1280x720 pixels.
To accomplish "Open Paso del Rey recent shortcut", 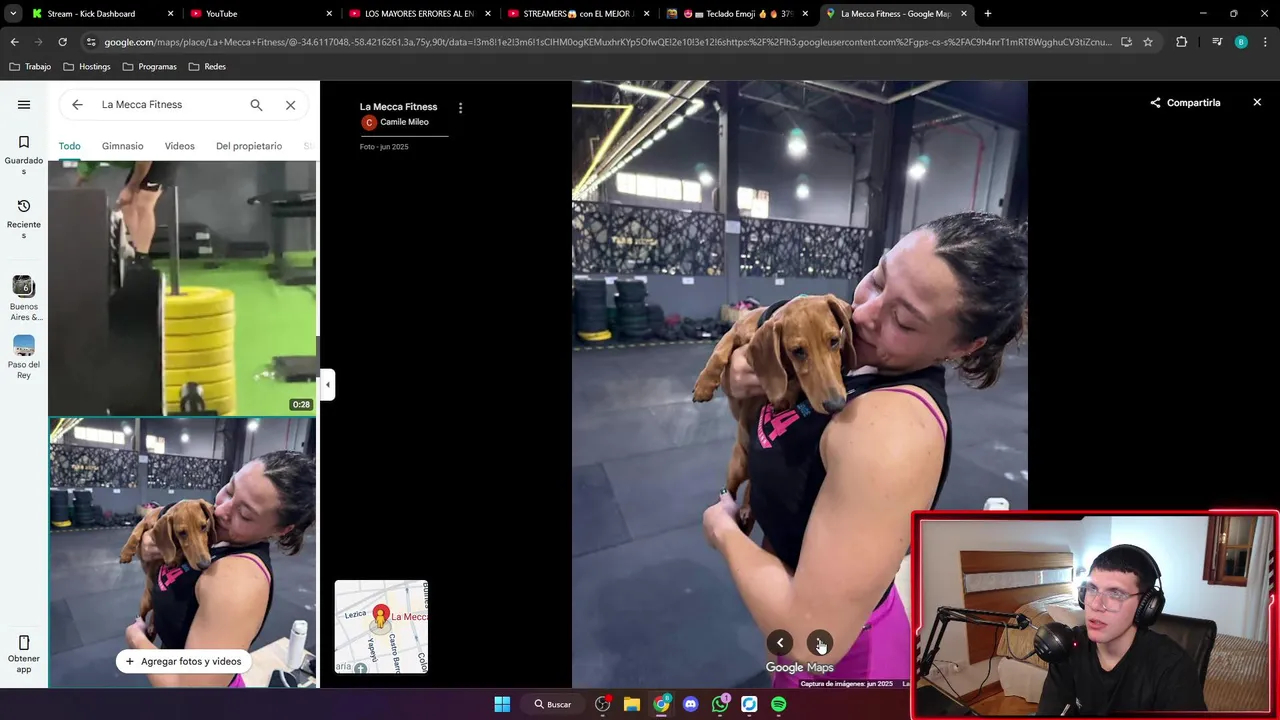I will (x=24, y=357).
